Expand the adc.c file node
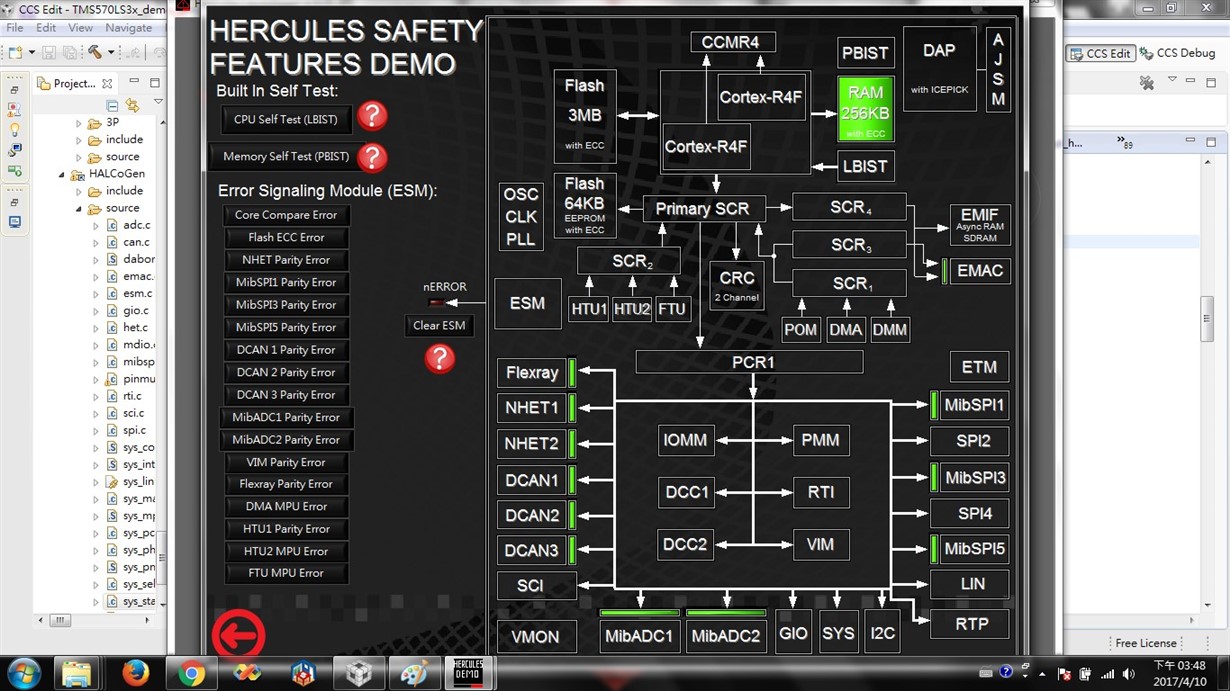The width and height of the screenshot is (1230, 691). 96,225
